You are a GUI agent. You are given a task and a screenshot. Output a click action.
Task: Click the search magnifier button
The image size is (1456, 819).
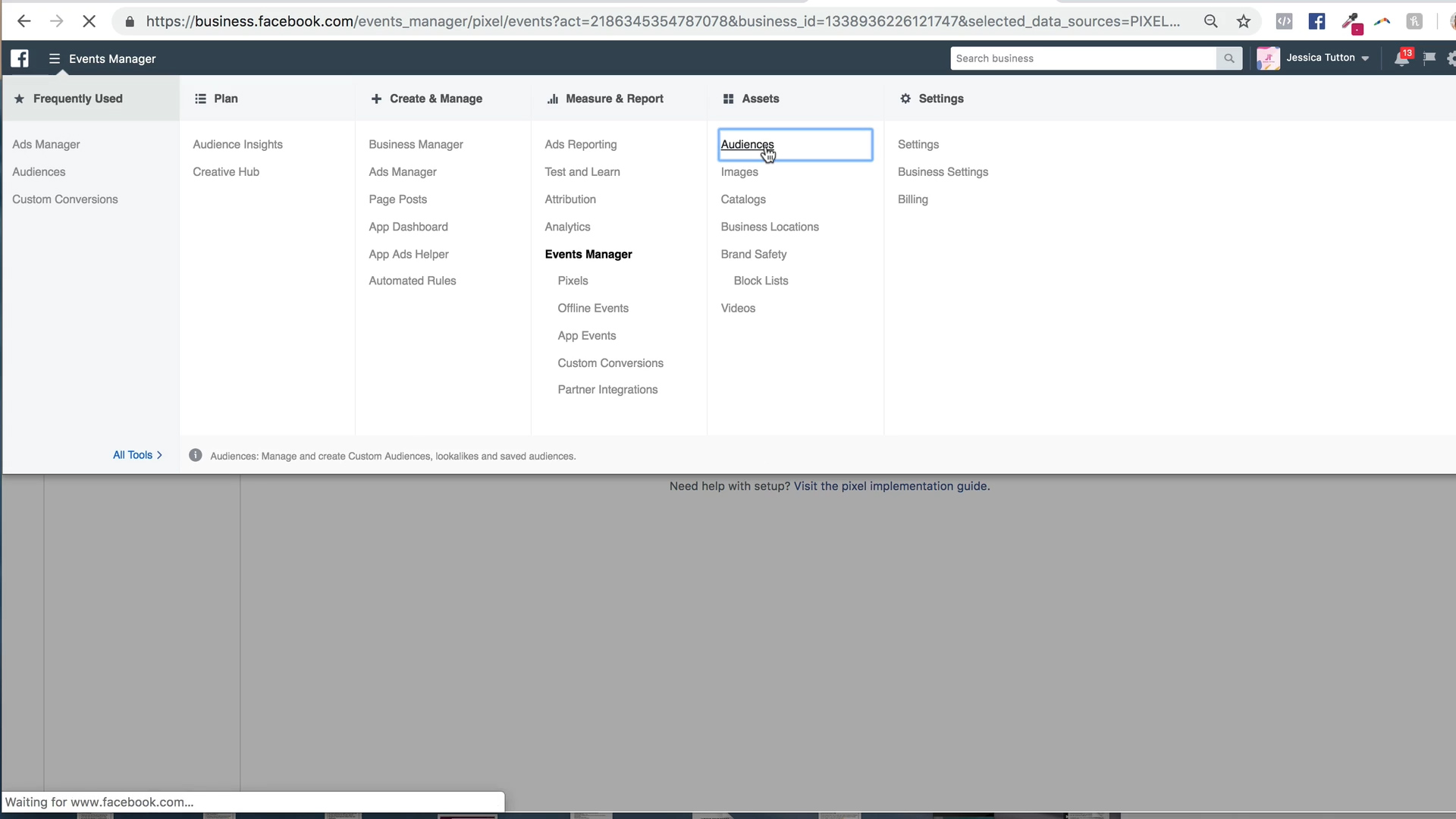pos(1229,58)
